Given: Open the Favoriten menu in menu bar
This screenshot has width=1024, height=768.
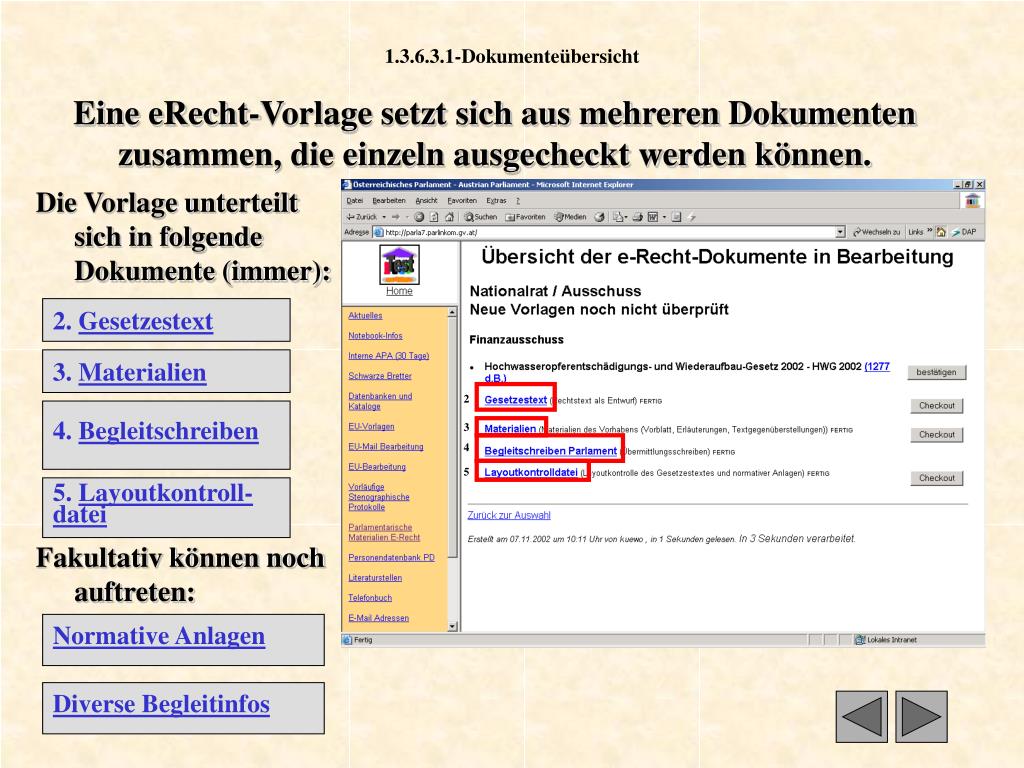Looking at the screenshot, I should [x=462, y=200].
